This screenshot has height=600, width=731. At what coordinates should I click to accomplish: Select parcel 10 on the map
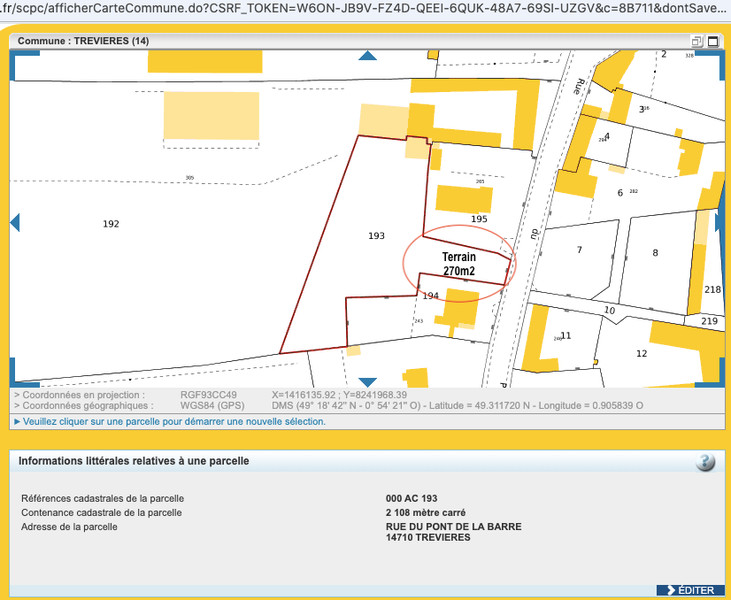click(x=609, y=310)
